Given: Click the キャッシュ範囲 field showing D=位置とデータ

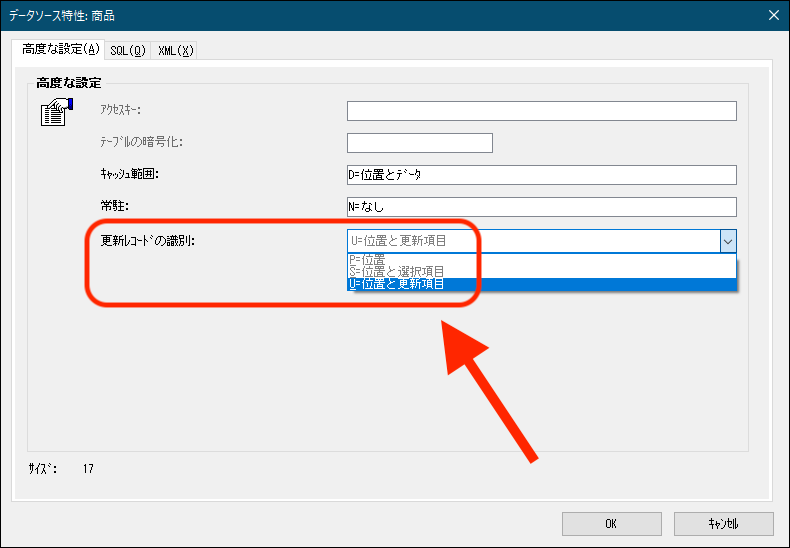Looking at the screenshot, I should tap(541, 175).
